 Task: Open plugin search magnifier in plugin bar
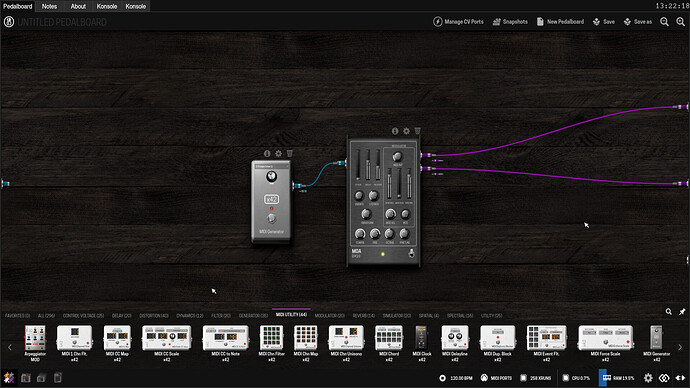[x=668, y=311]
